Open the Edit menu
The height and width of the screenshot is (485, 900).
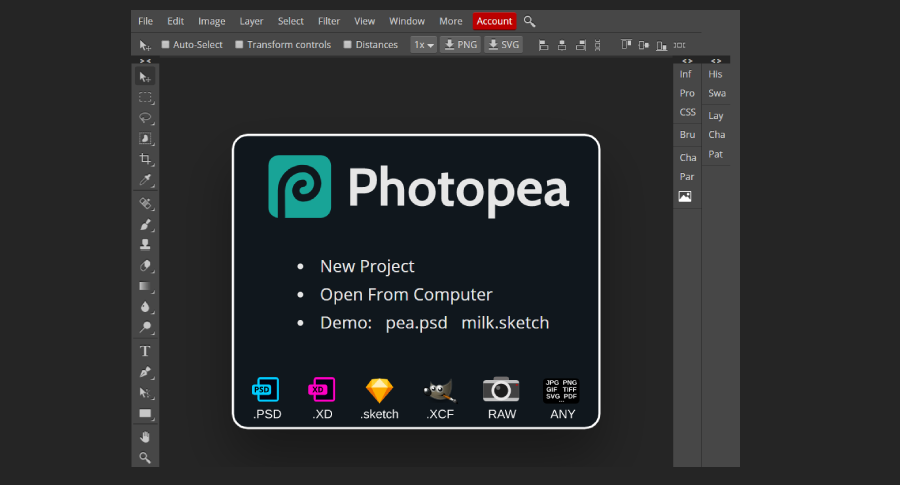point(175,21)
